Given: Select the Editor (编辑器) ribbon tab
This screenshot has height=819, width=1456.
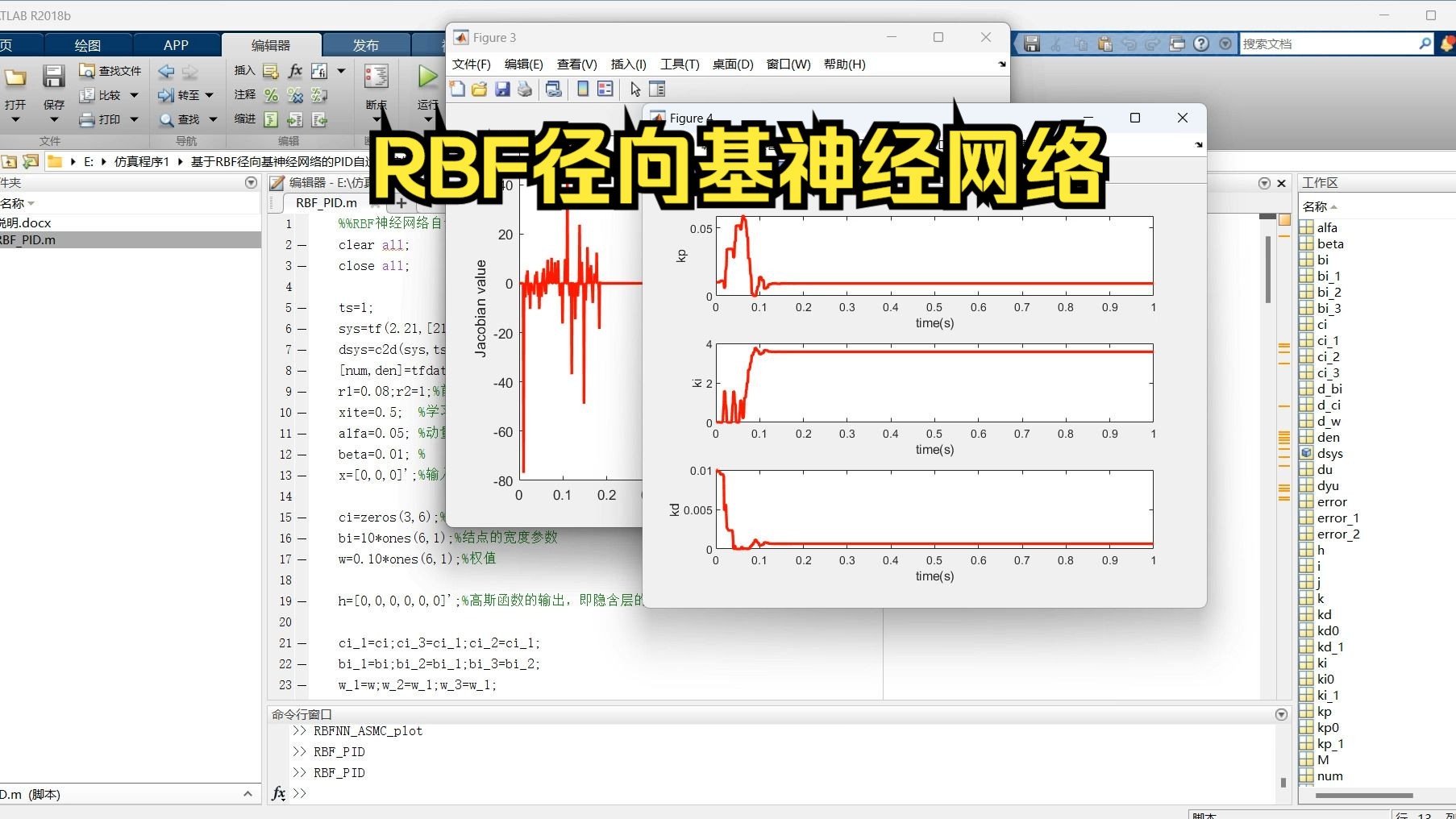Looking at the screenshot, I should click(271, 45).
